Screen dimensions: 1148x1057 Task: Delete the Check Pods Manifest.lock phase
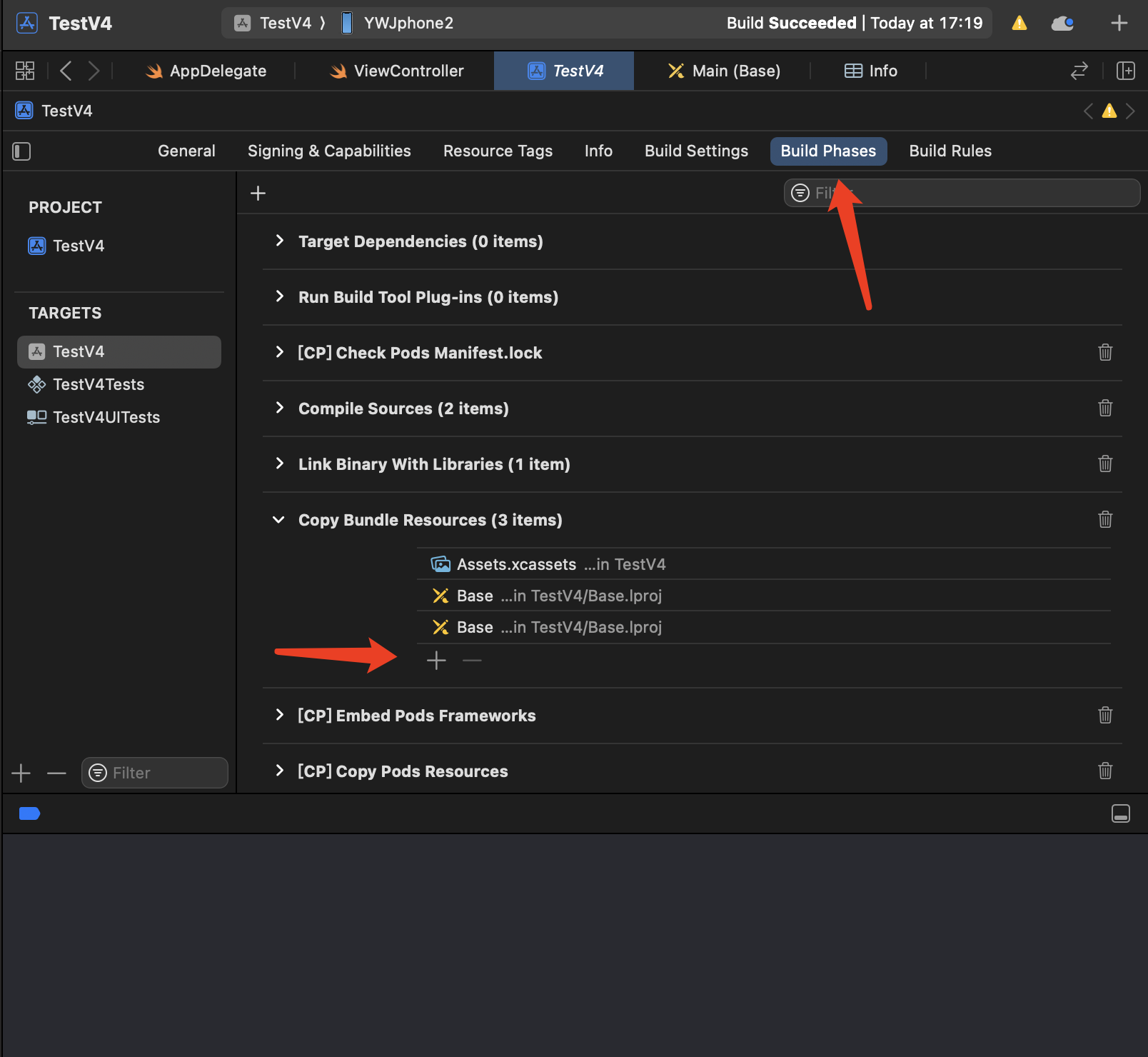tap(1105, 352)
